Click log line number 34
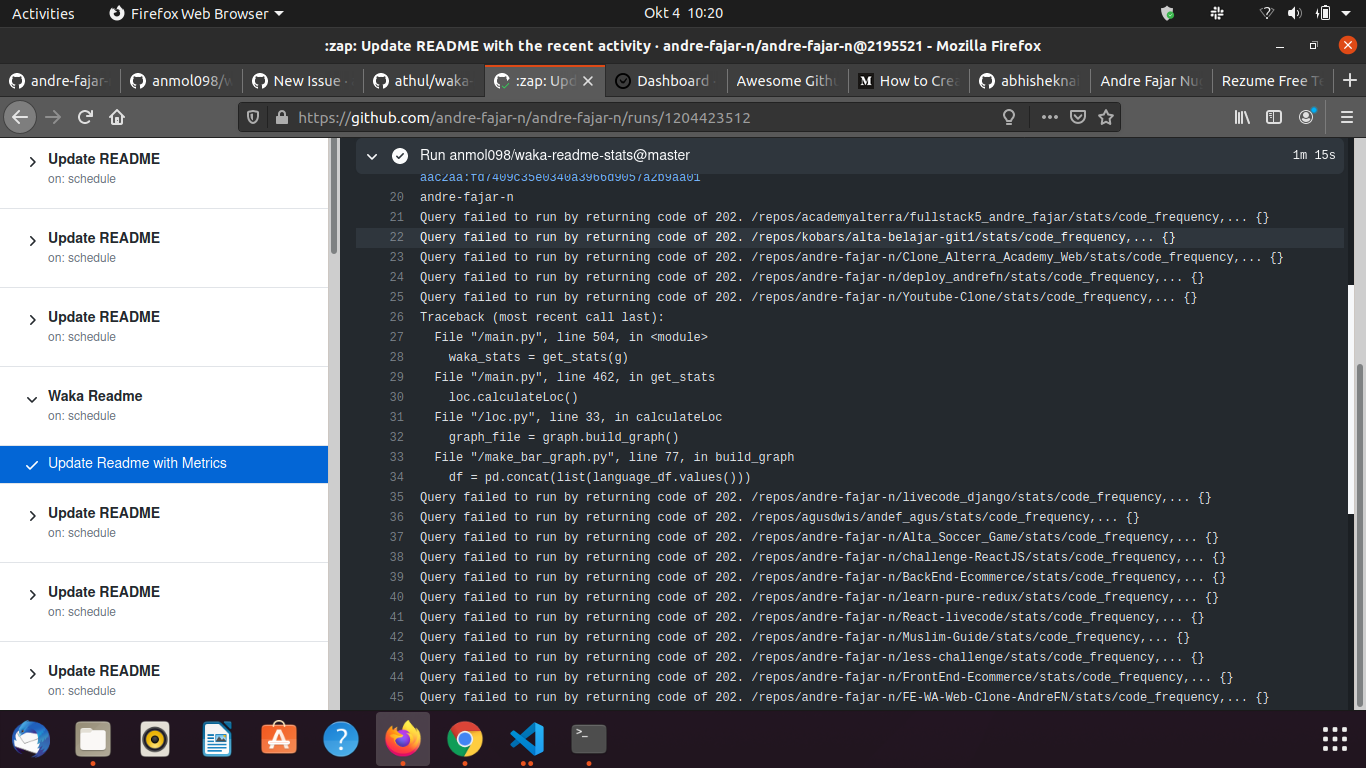1366x768 pixels. [397, 477]
